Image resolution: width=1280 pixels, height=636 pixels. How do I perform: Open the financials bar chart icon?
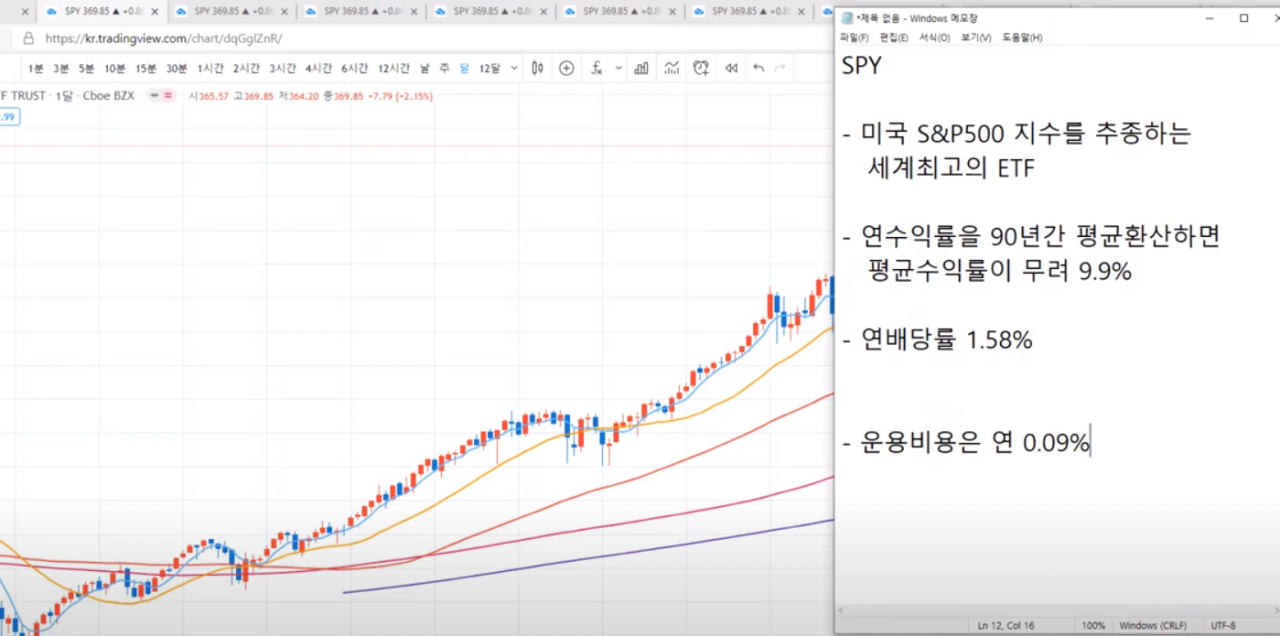pyautogui.click(x=641, y=68)
